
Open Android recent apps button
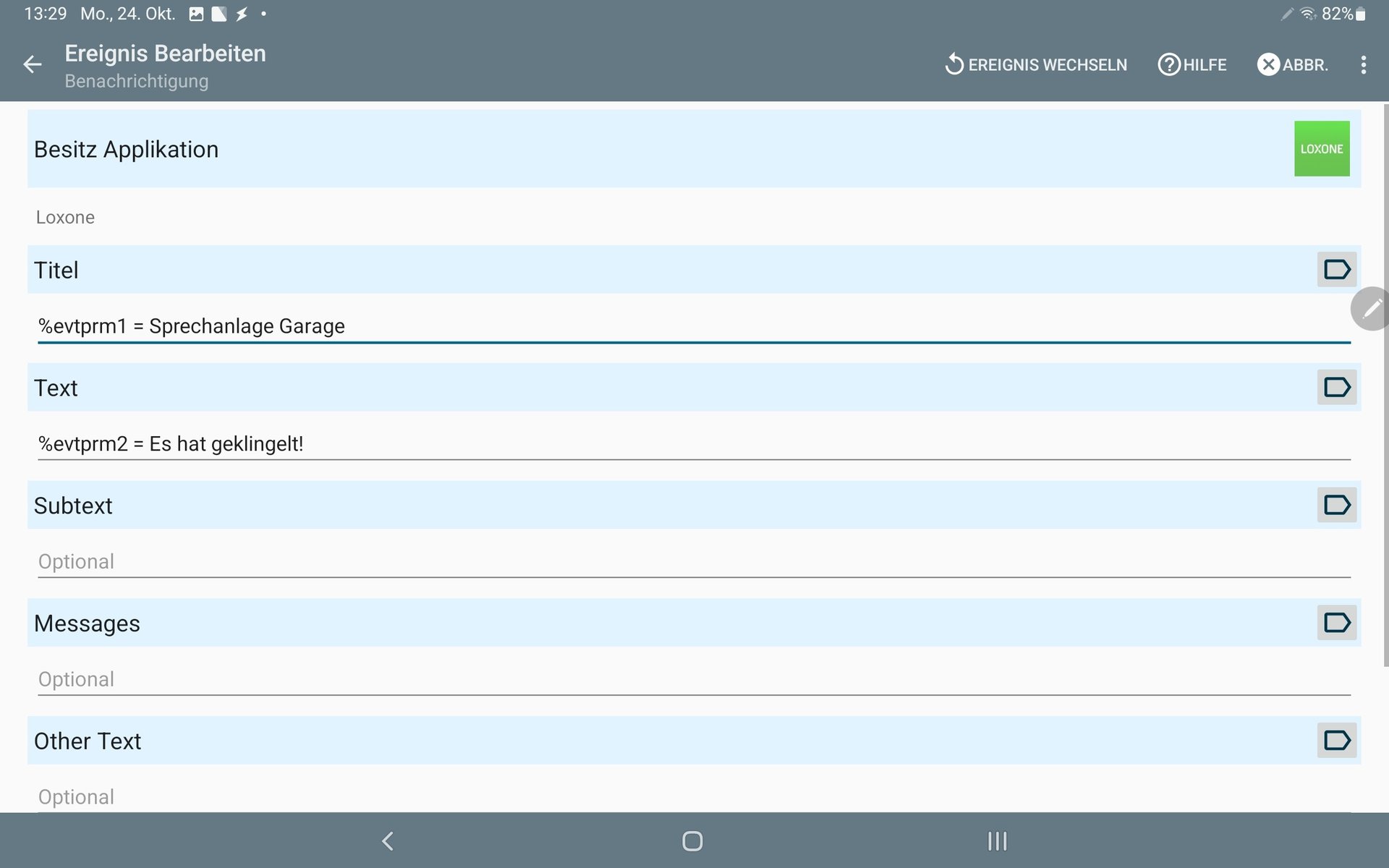pyautogui.click(x=997, y=841)
